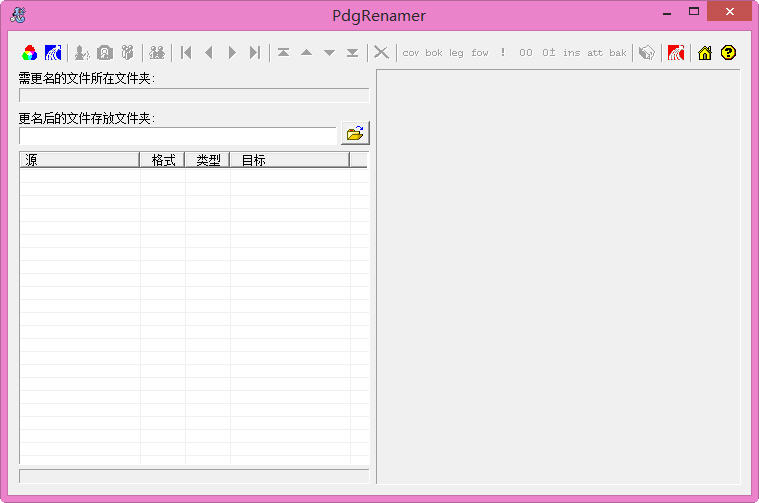
Task: Click the '00' toolbar button
Action: click(526, 53)
